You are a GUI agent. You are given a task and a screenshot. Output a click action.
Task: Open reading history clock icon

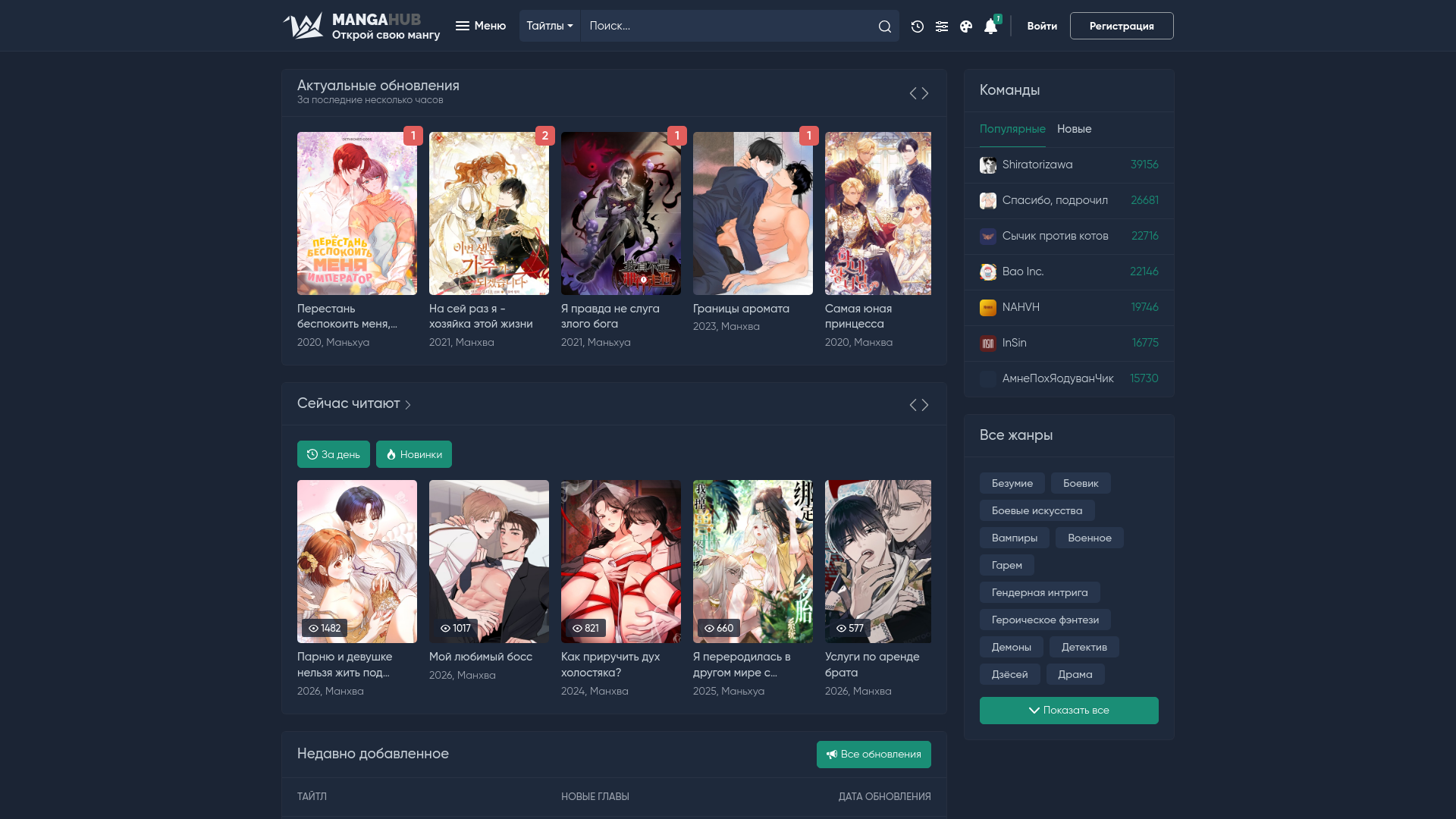918,27
